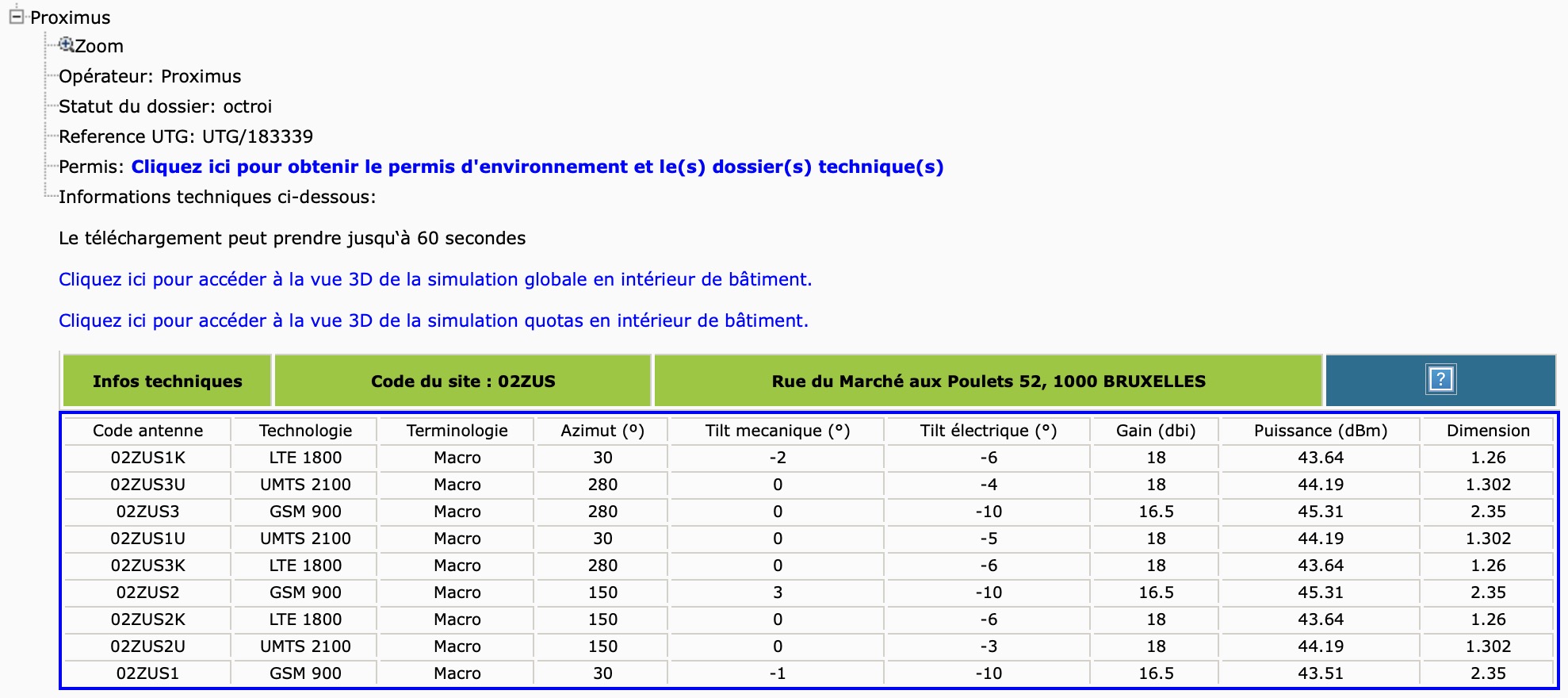
Task: Click puissance 43.51 in 02ZUS1 row
Action: pyautogui.click(x=1321, y=673)
